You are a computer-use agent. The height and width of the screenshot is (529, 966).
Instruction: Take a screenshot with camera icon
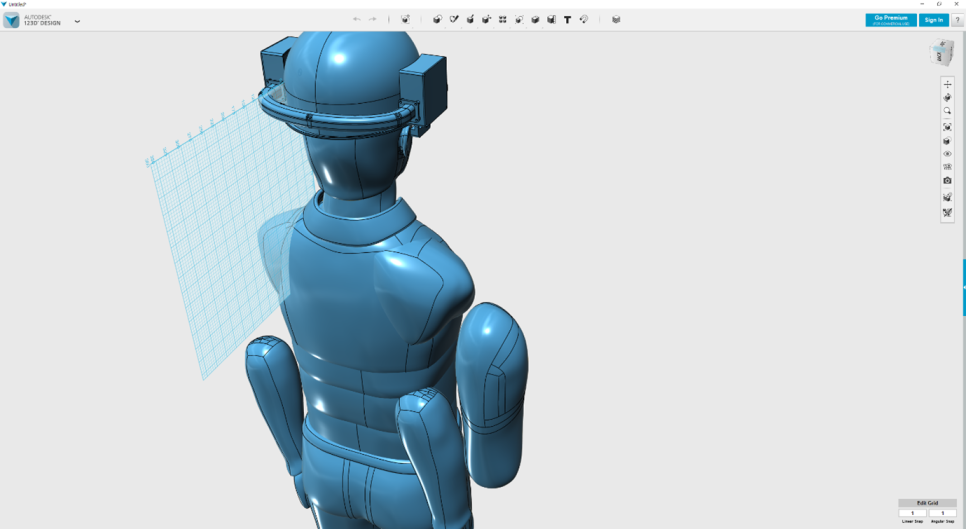[947, 181]
